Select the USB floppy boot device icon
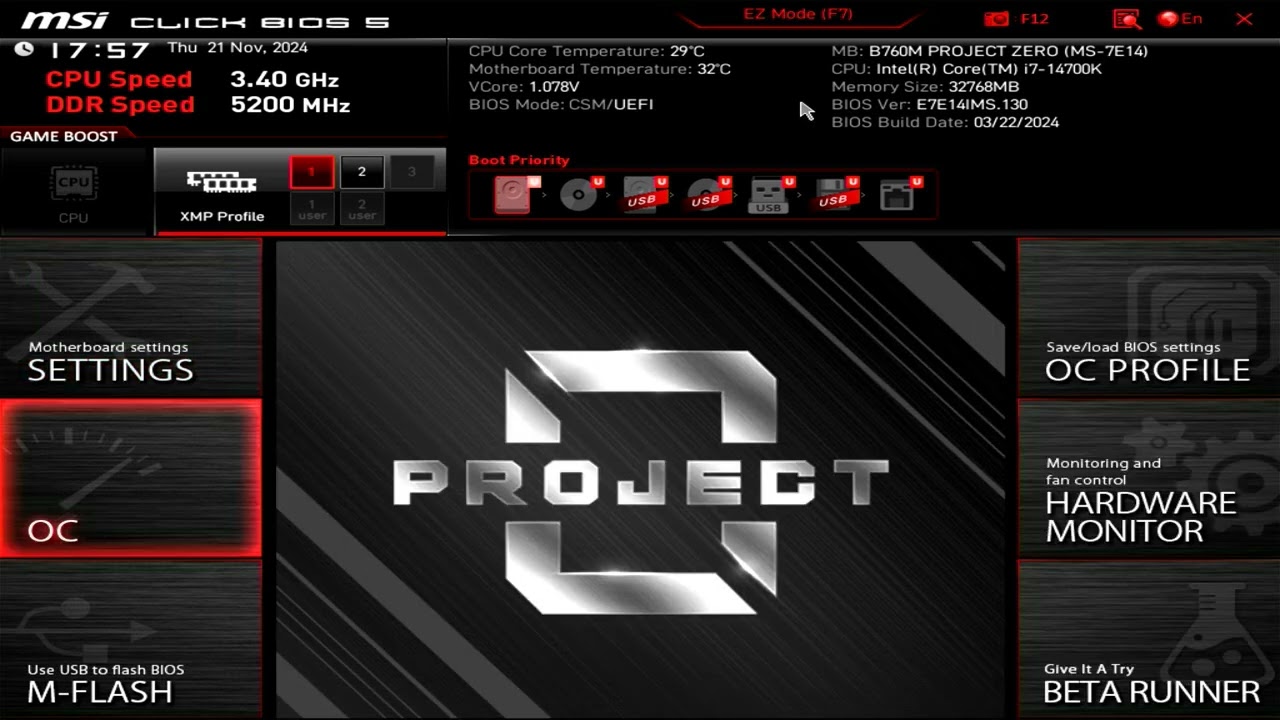 tap(835, 194)
